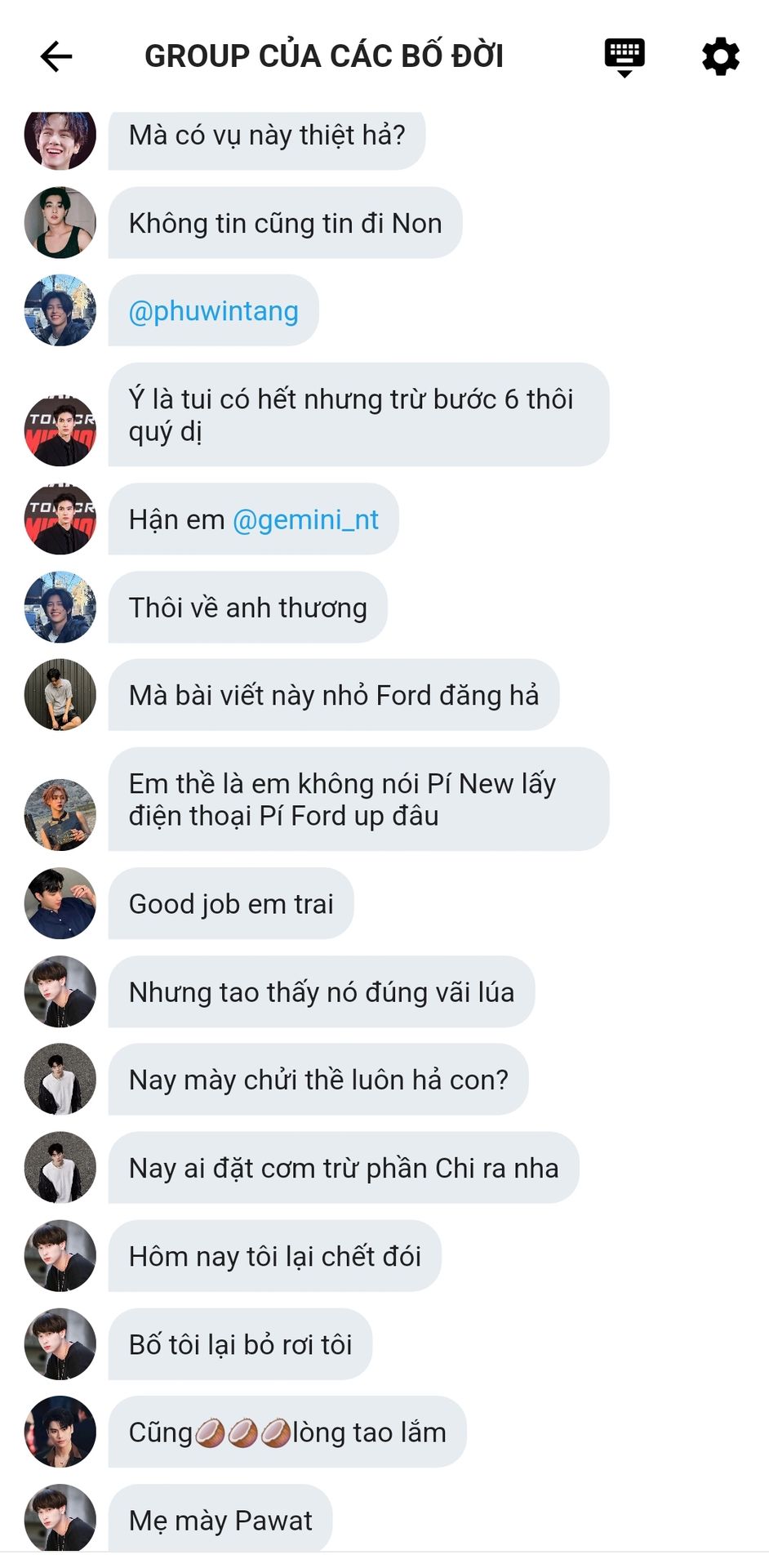
Task: Select the message 'Bố tôi lại bỏ rơi tôi'
Action: 240,1344
